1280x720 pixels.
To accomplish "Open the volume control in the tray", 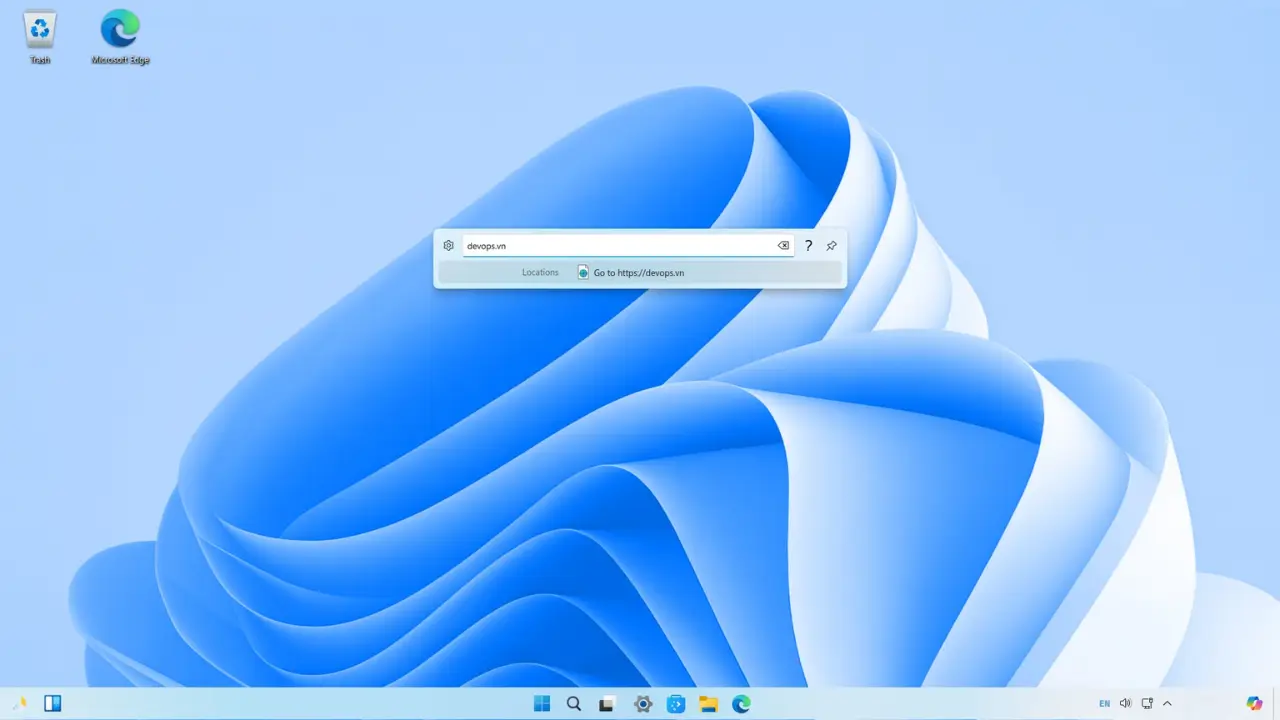I will click(1125, 703).
